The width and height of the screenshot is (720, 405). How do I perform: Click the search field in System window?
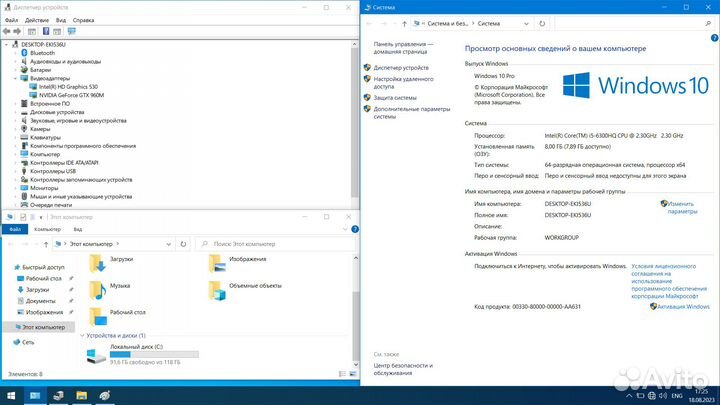pos(633,23)
